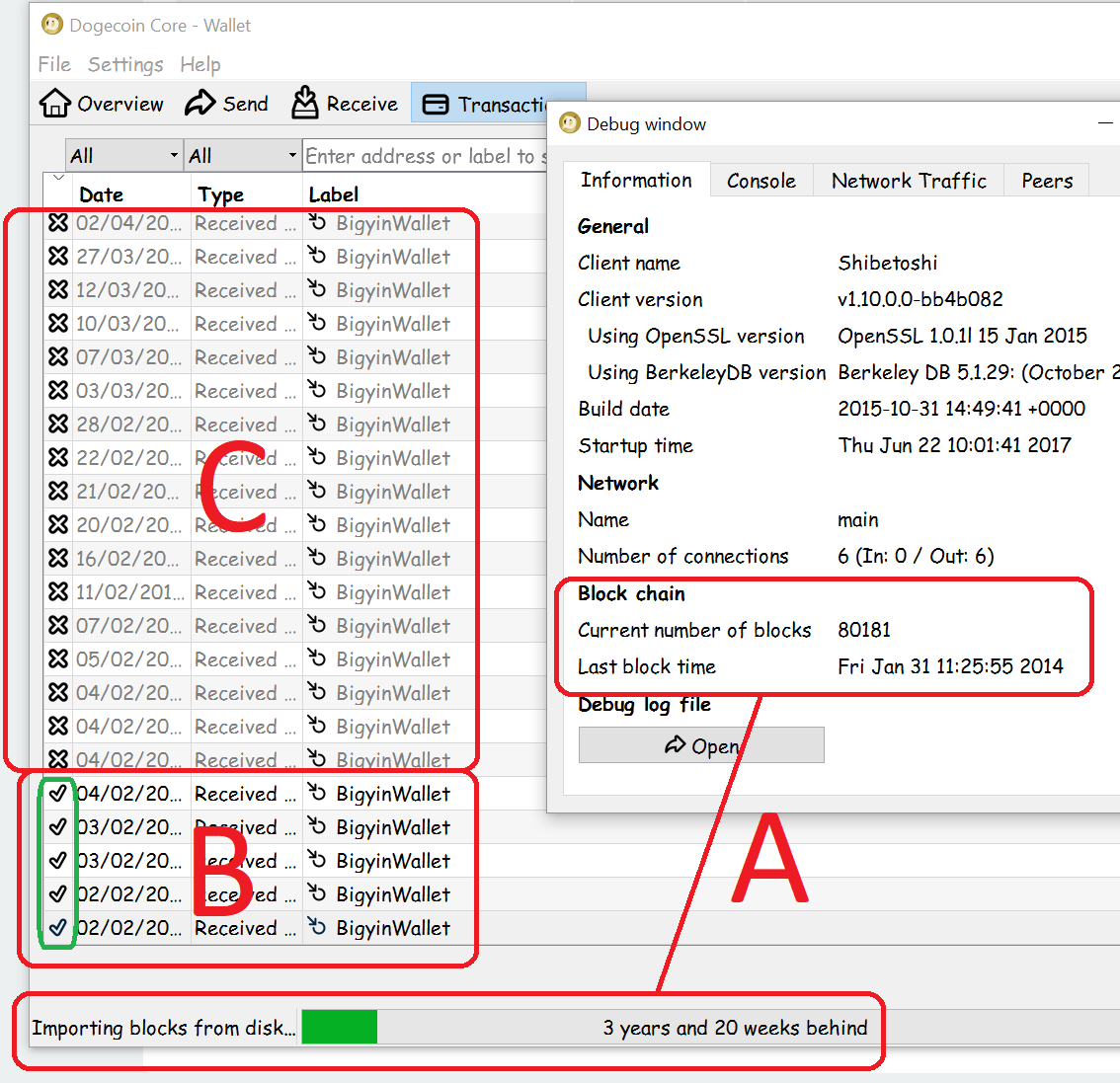Click the conflicted status icon for 07/03 transaction
This screenshot has width=1120, height=1083.
58,357
